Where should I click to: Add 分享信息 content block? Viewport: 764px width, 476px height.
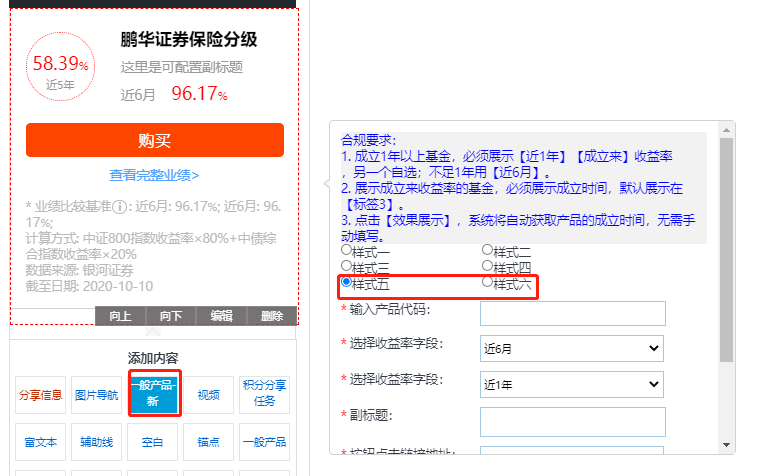[40, 395]
